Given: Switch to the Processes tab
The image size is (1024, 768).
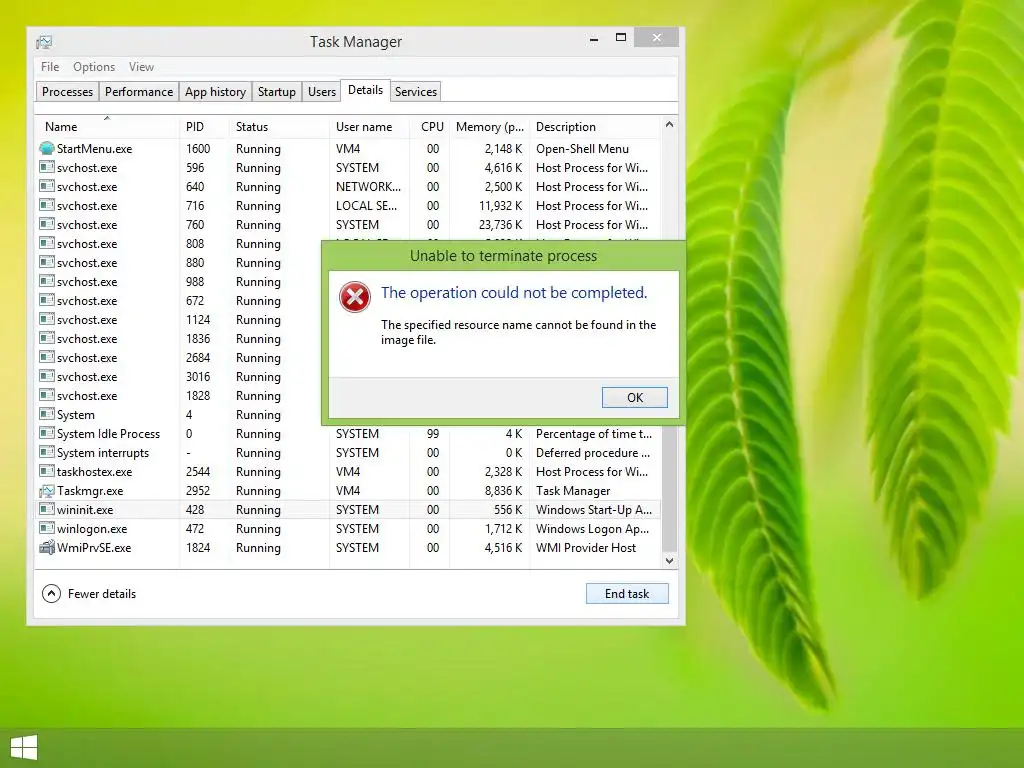Looking at the screenshot, I should (67, 91).
